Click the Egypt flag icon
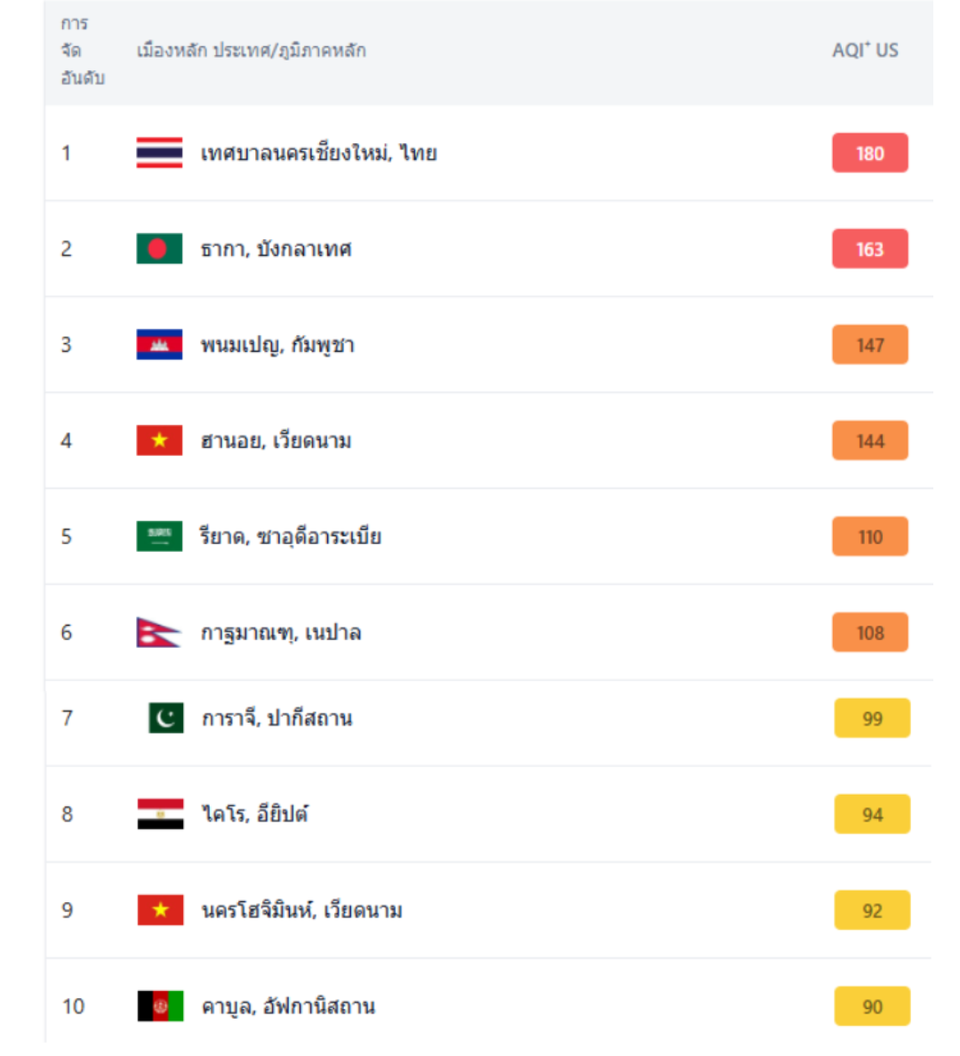 coord(160,814)
